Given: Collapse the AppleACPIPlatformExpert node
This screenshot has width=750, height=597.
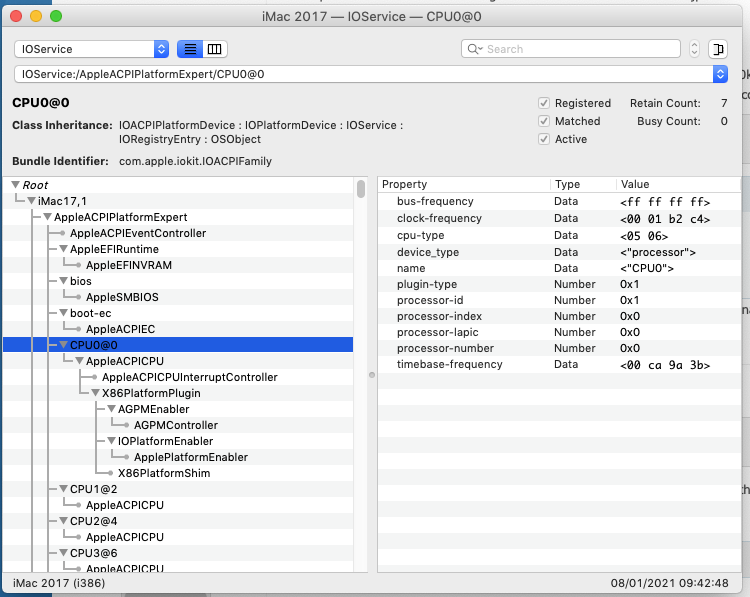Looking at the screenshot, I should (x=47, y=217).
